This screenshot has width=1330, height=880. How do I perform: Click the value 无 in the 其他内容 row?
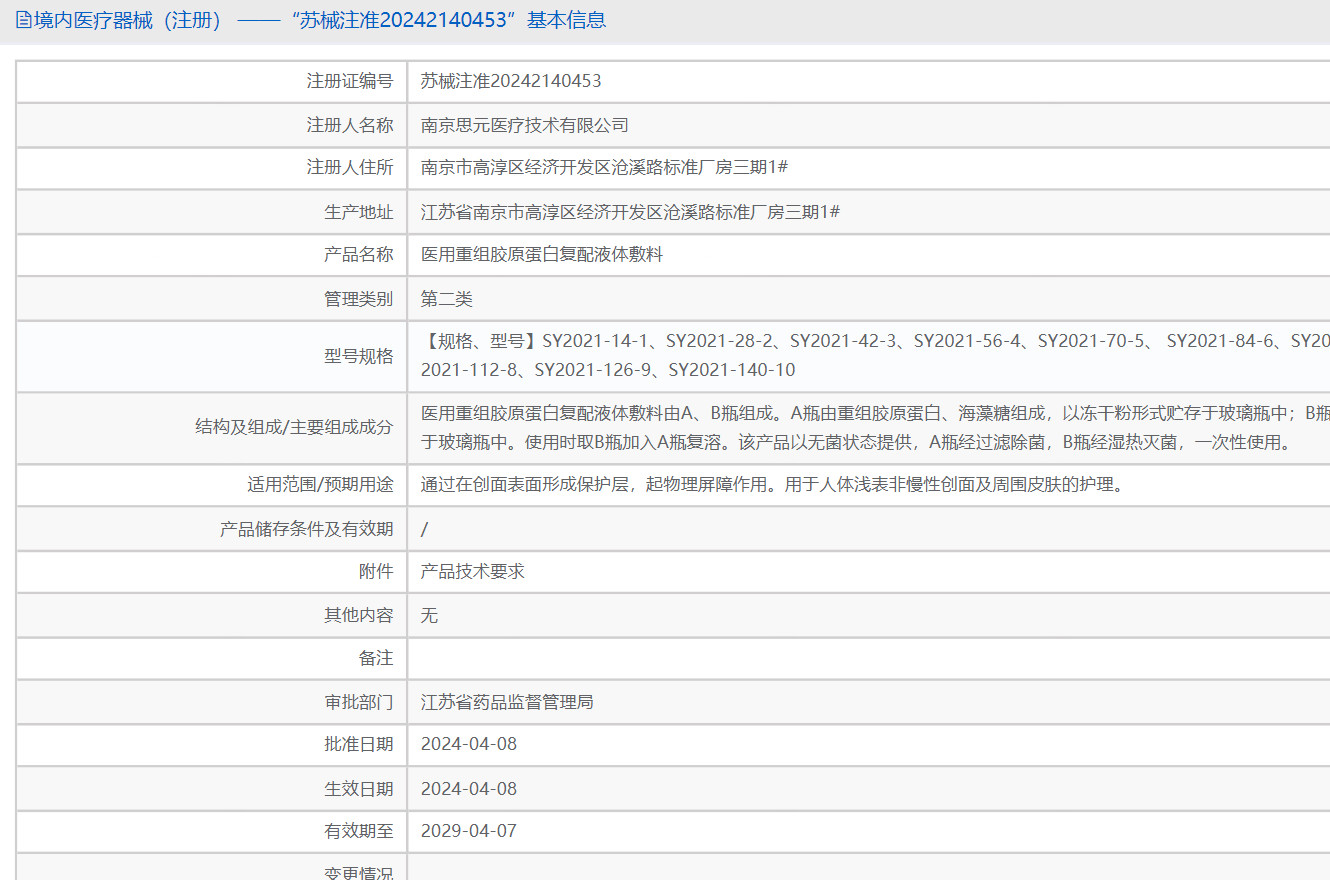coord(429,615)
